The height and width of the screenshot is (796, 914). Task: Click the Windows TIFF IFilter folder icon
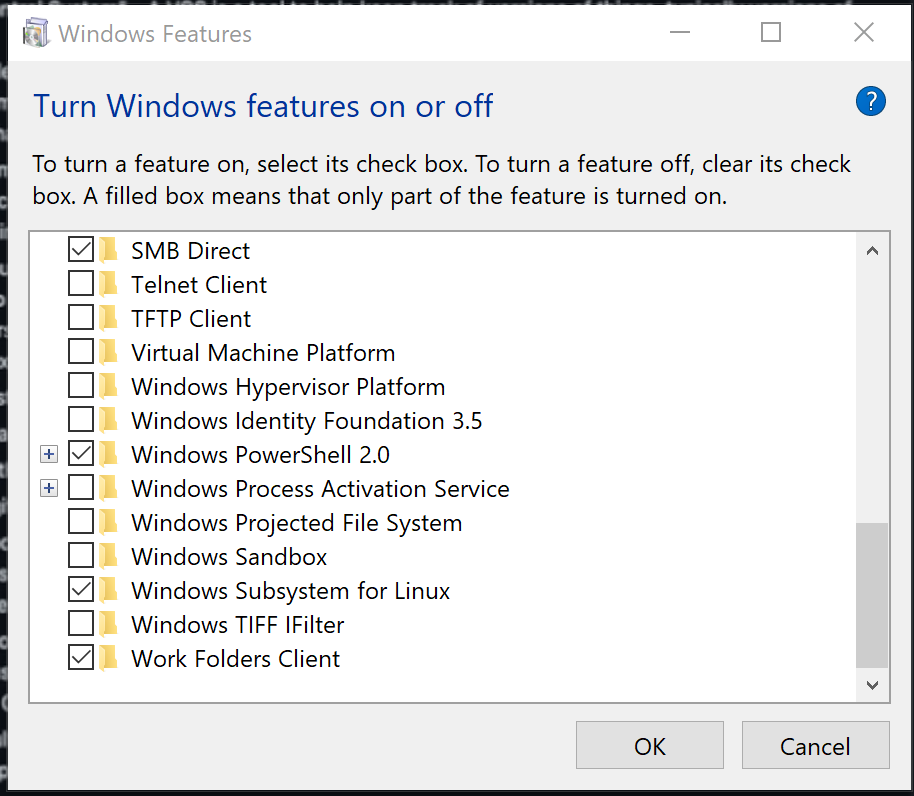point(108,624)
